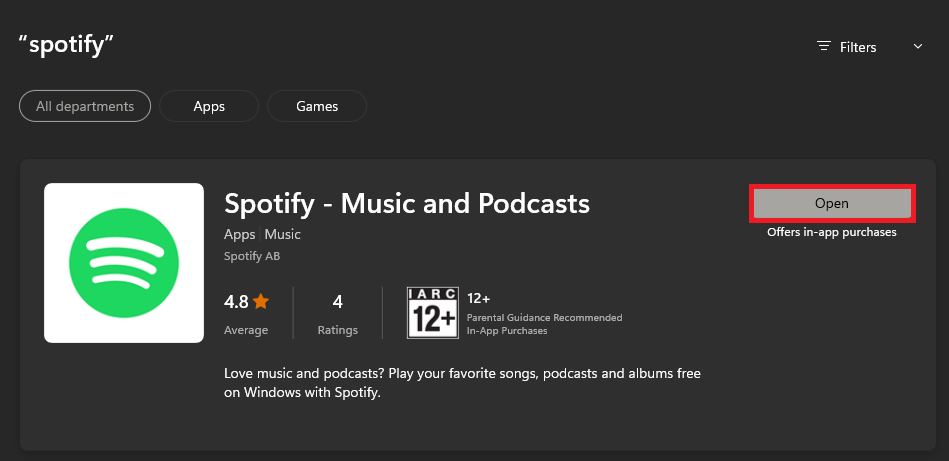Switch to the Games department filter
The width and height of the screenshot is (949, 461).
(x=317, y=106)
